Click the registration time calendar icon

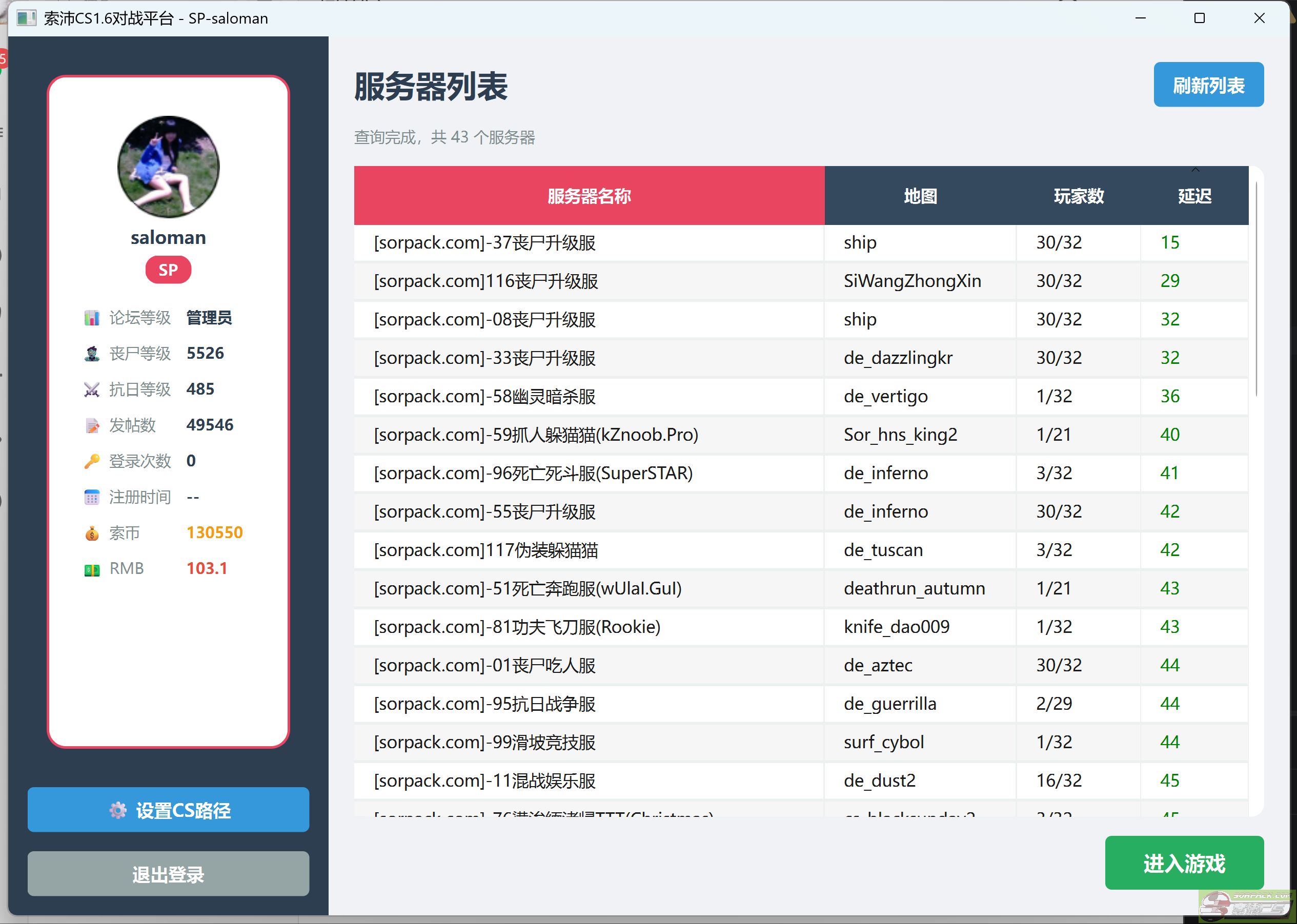[x=92, y=497]
